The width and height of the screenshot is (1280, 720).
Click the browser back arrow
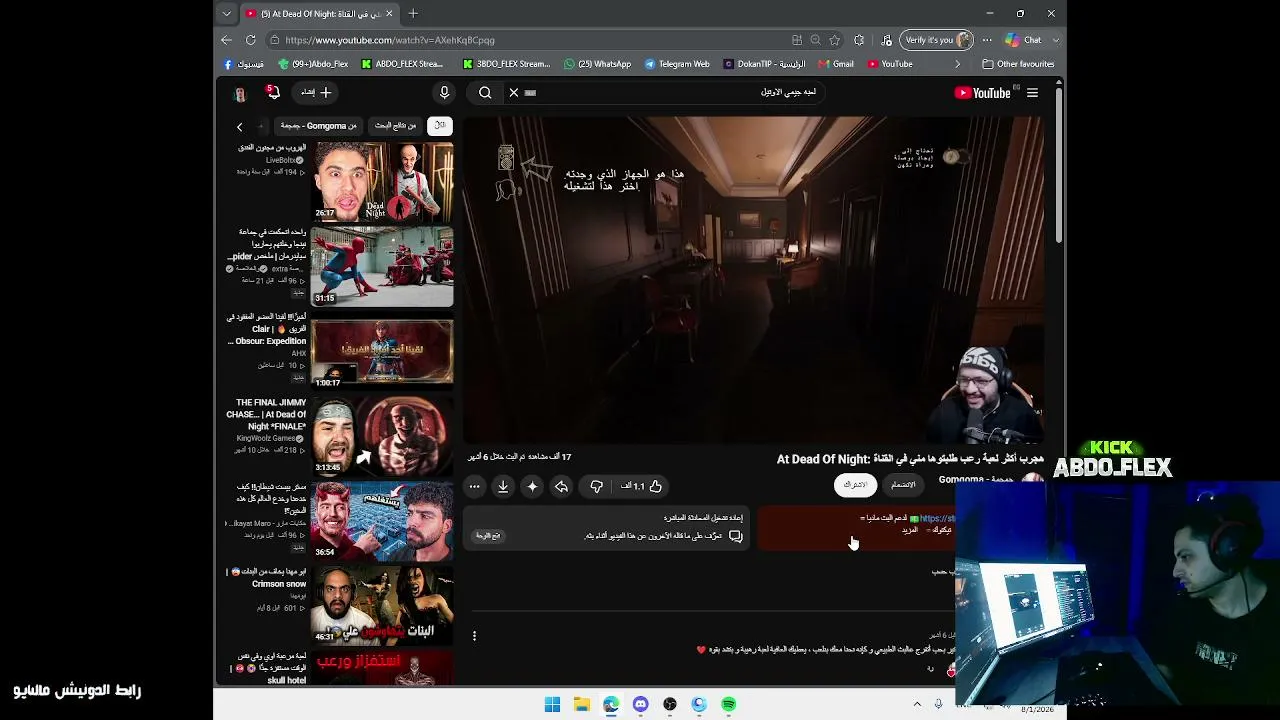coord(226,40)
